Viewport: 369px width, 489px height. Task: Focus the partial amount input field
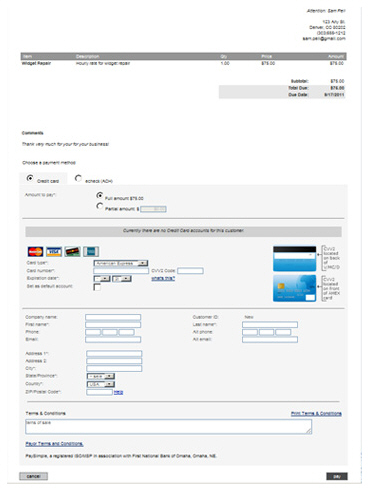(153, 209)
